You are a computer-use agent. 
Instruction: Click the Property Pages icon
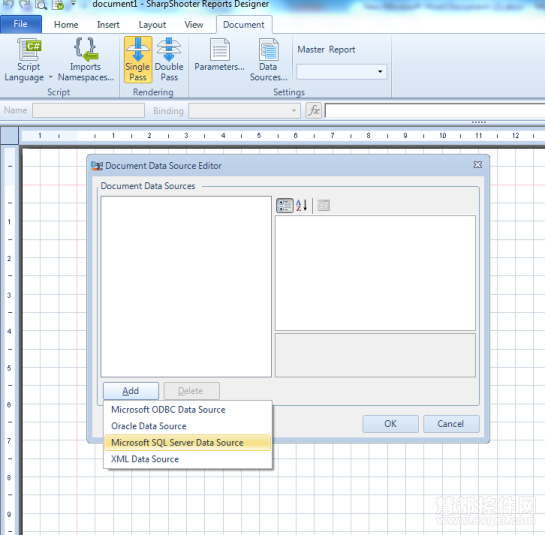pyautogui.click(x=323, y=205)
